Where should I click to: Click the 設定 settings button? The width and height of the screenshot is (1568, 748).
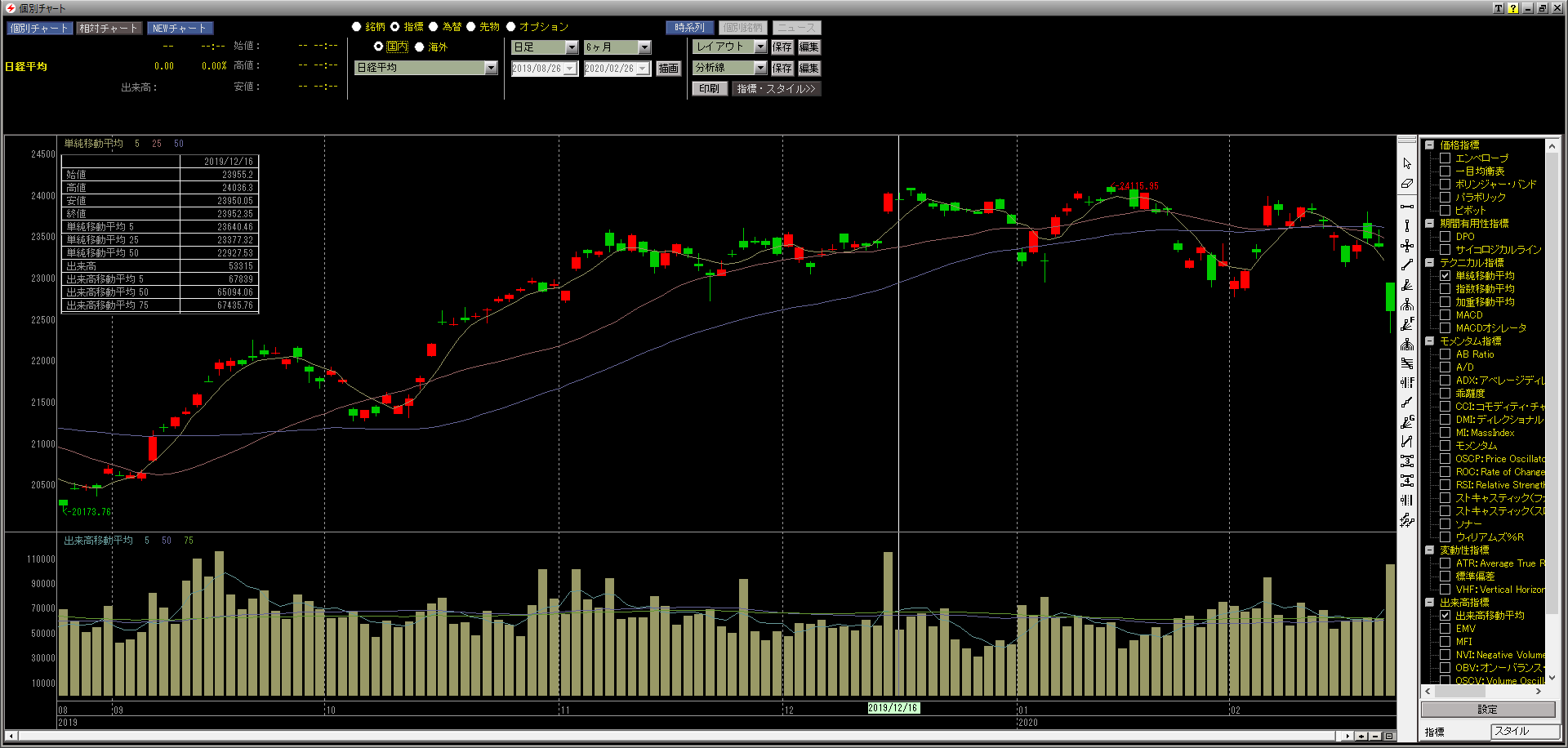(x=1487, y=710)
